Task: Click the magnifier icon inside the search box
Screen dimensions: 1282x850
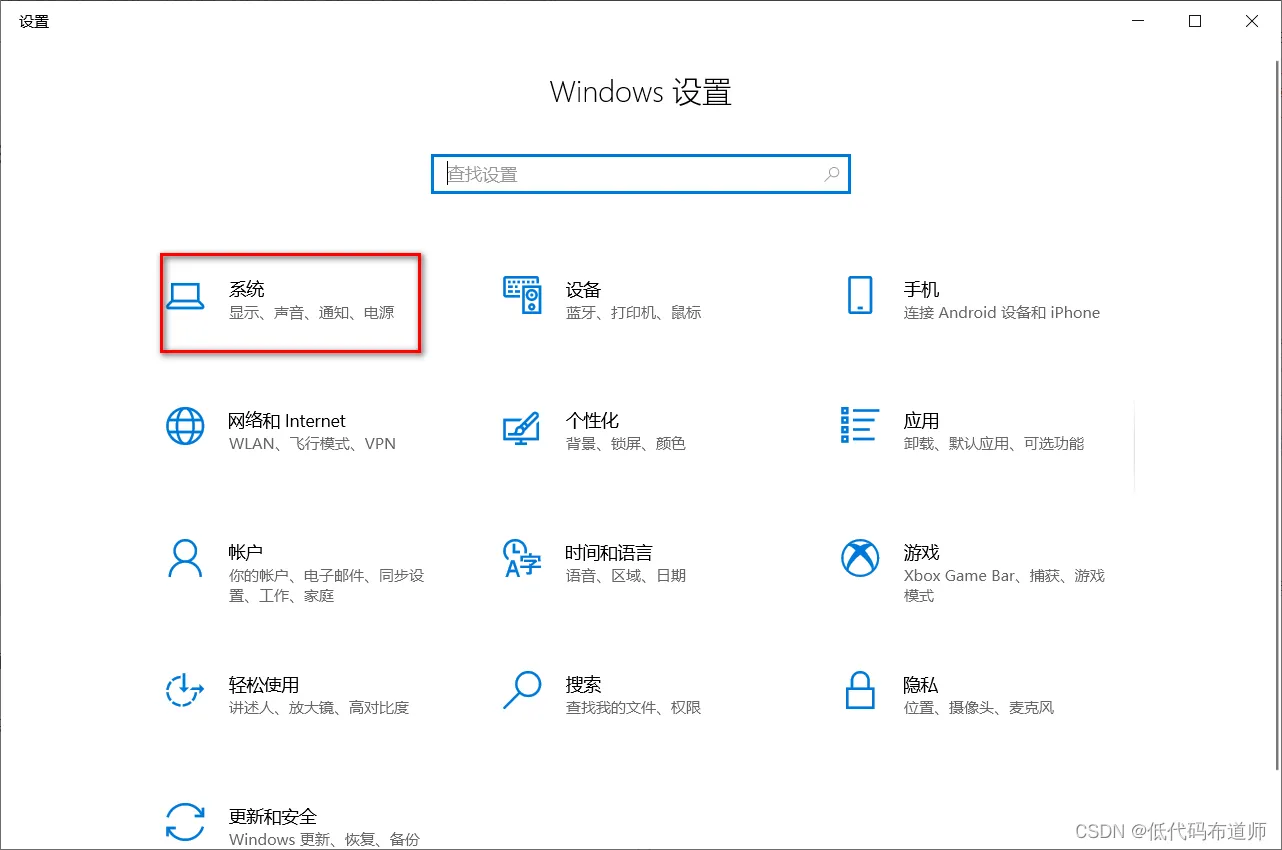Action: coord(832,174)
